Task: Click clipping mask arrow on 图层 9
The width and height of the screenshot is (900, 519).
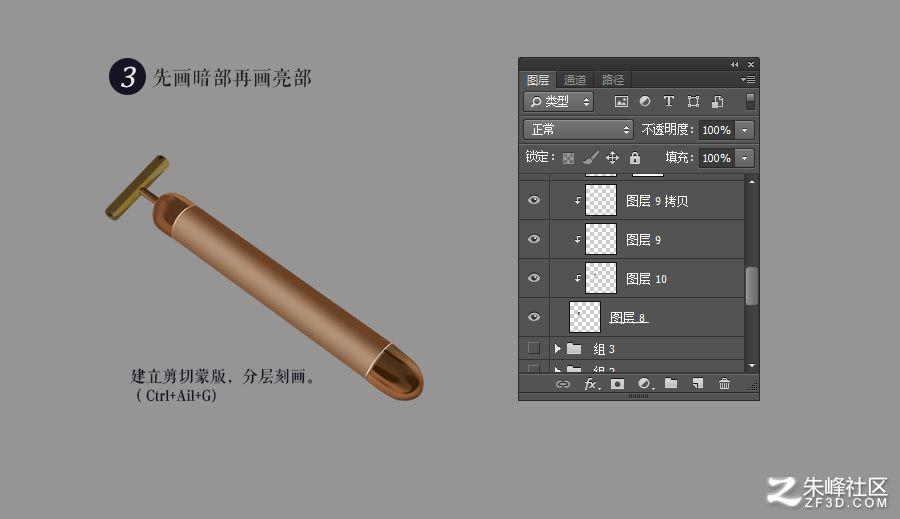Action: [577, 239]
